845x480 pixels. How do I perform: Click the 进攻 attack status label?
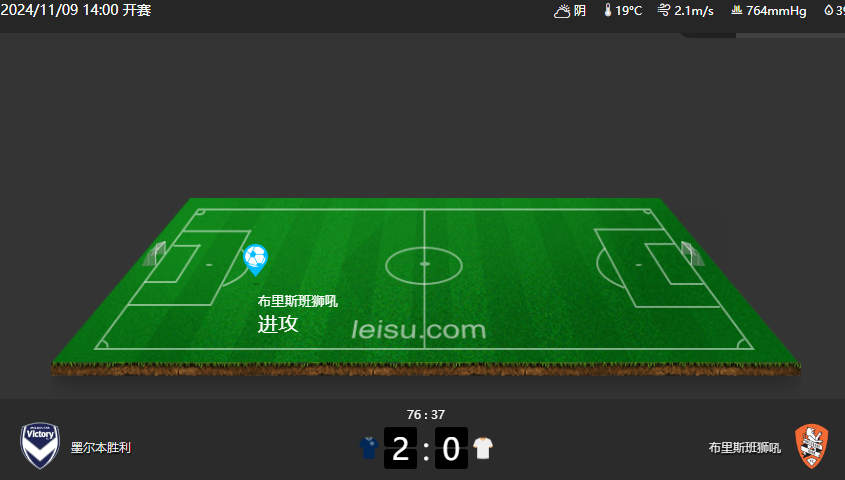coord(278,324)
